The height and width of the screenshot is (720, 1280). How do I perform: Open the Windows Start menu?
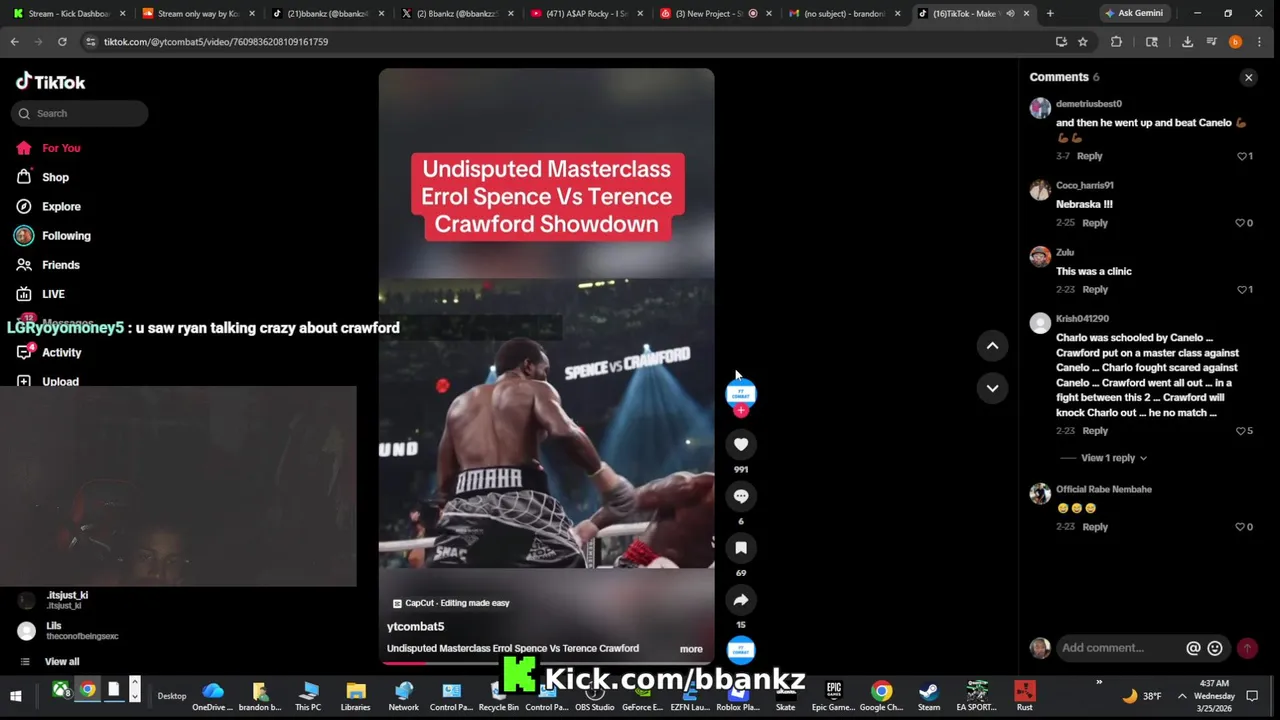[16, 696]
